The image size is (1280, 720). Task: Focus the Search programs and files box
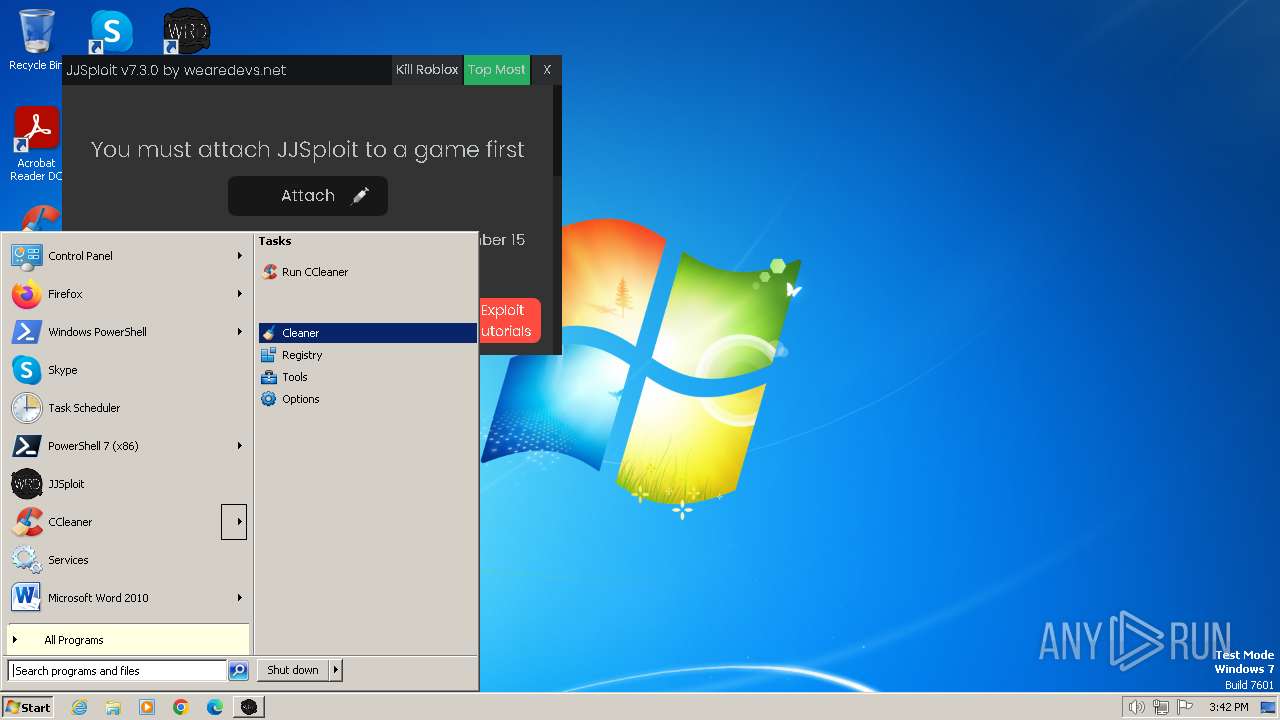117,671
